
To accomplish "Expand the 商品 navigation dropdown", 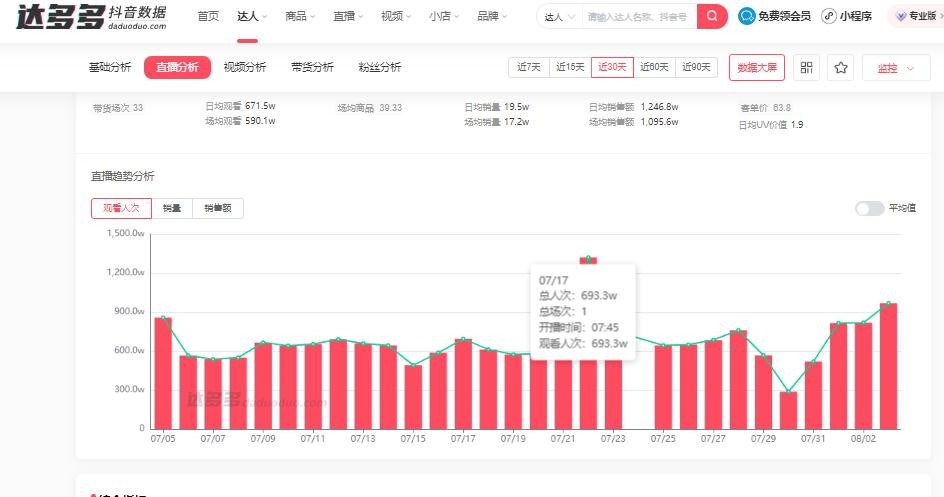I will [x=299, y=16].
